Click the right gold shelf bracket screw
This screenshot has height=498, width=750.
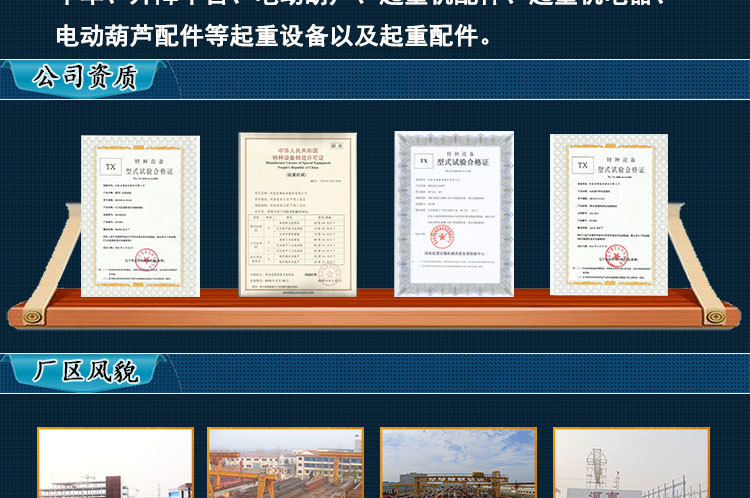(715, 316)
